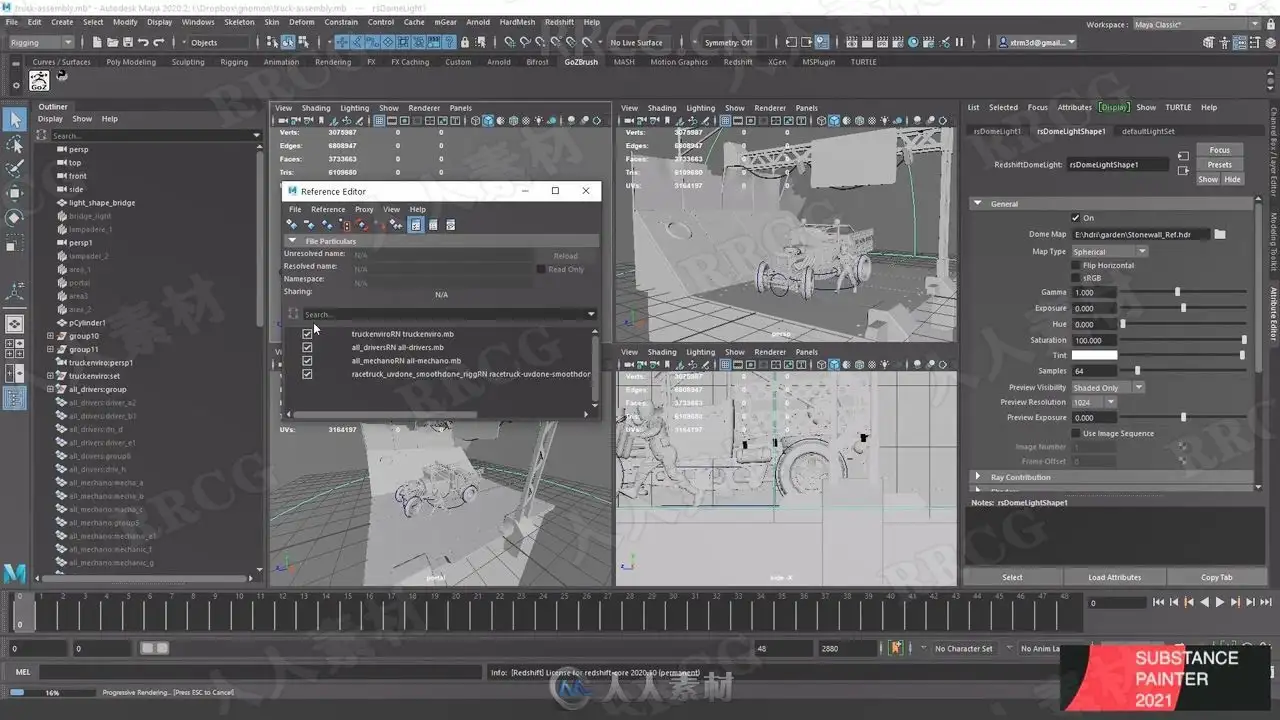Click the Hide button in Attribute Editor
Image resolution: width=1280 pixels, height=720 pixels.
(1232, 179)
